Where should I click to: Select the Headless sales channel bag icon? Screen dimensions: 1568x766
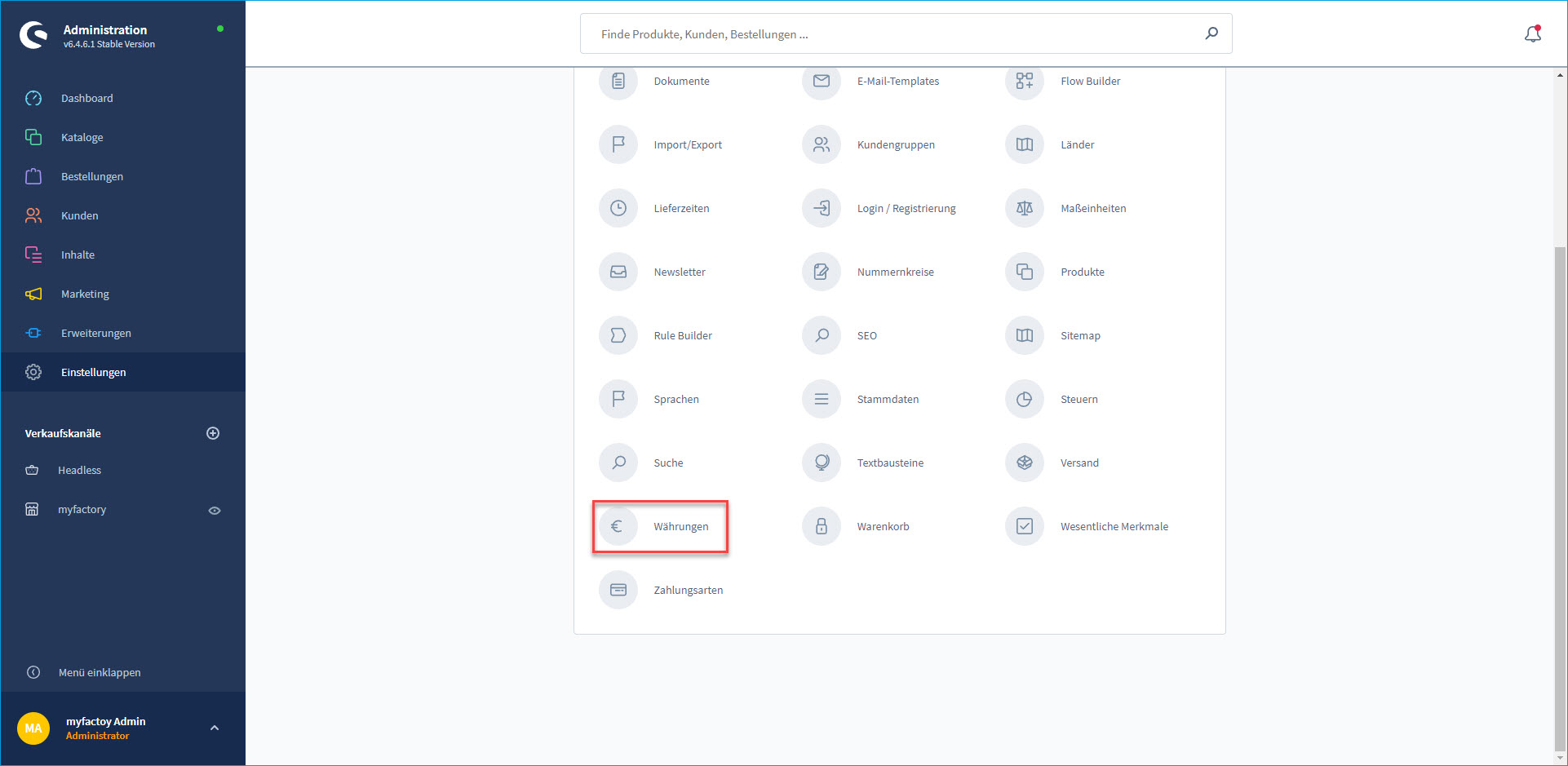tap(33, 470)
